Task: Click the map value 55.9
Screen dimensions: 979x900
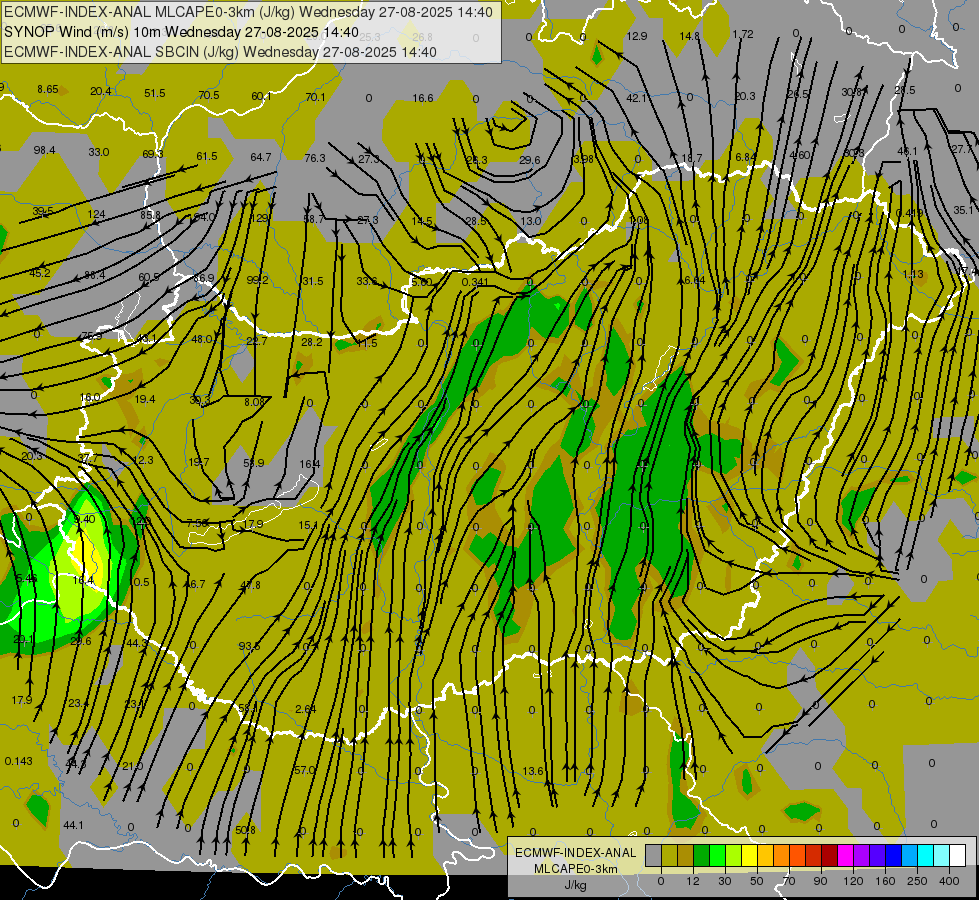Action: coord(253,463)
